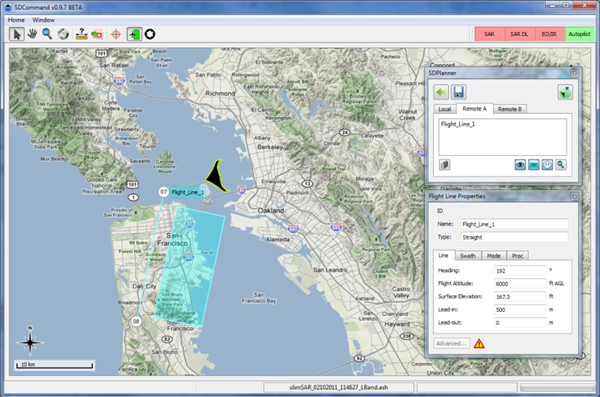The image size is (600, 397).
Task: Toggle flight line visibility eye icon
Action: click(520, 165)
